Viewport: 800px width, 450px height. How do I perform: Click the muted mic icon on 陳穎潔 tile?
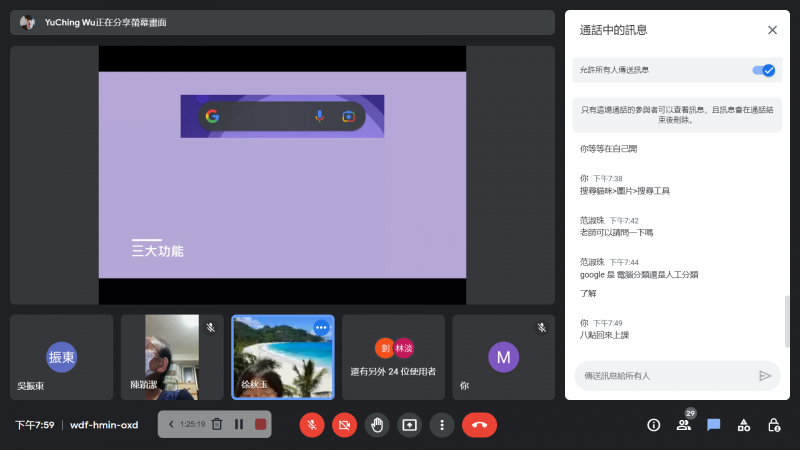(x=211, y=328)
